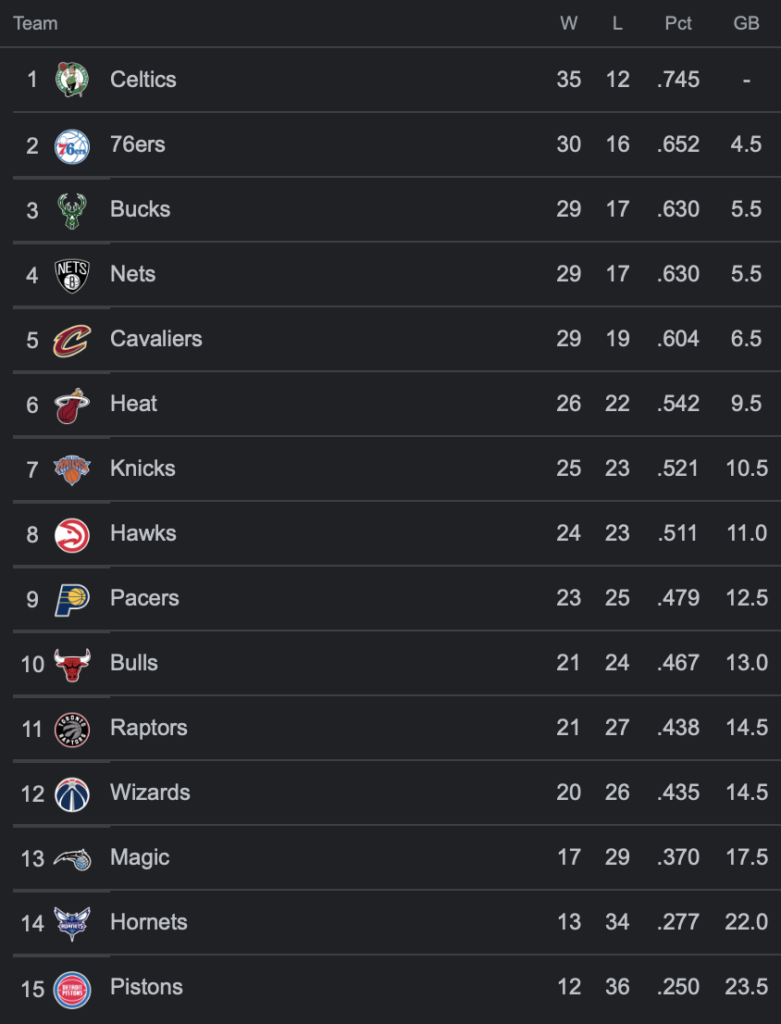Click the Hawks red circle logo
The height and width of the screenshot is (1024, 781).
point(72,535)
